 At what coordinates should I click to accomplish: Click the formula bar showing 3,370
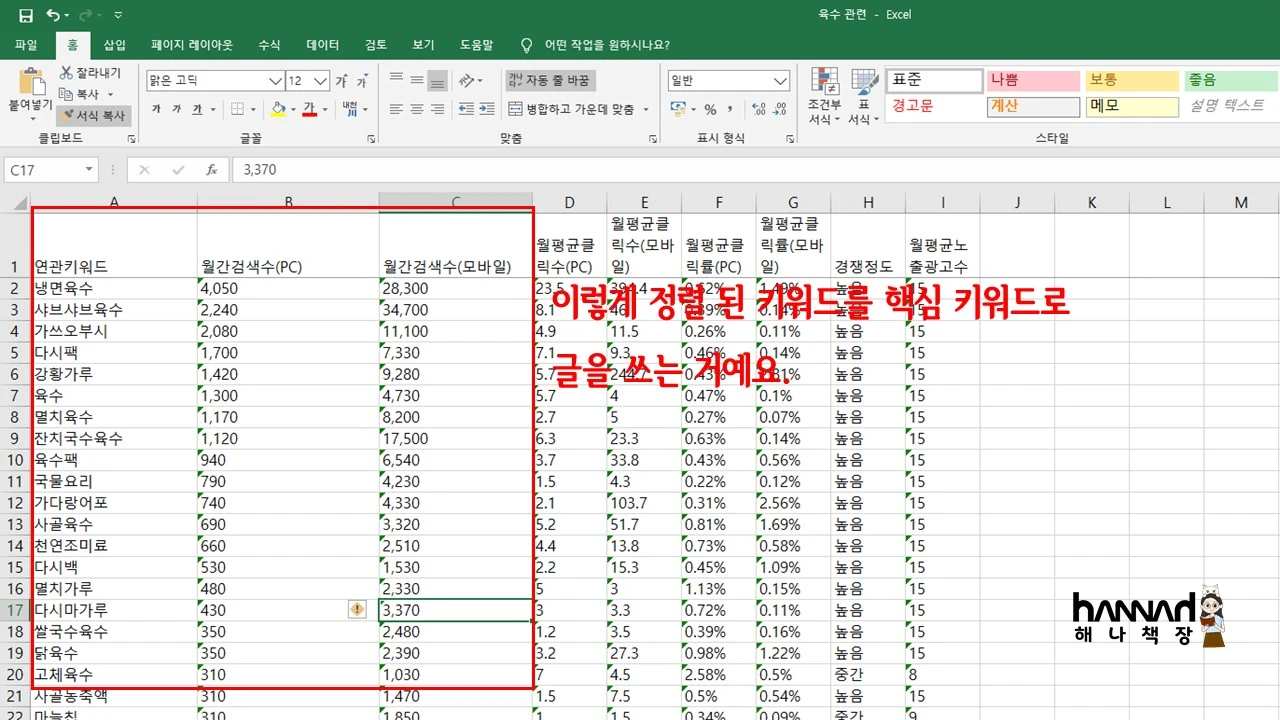pyautogui.click(x=755, y=170)
